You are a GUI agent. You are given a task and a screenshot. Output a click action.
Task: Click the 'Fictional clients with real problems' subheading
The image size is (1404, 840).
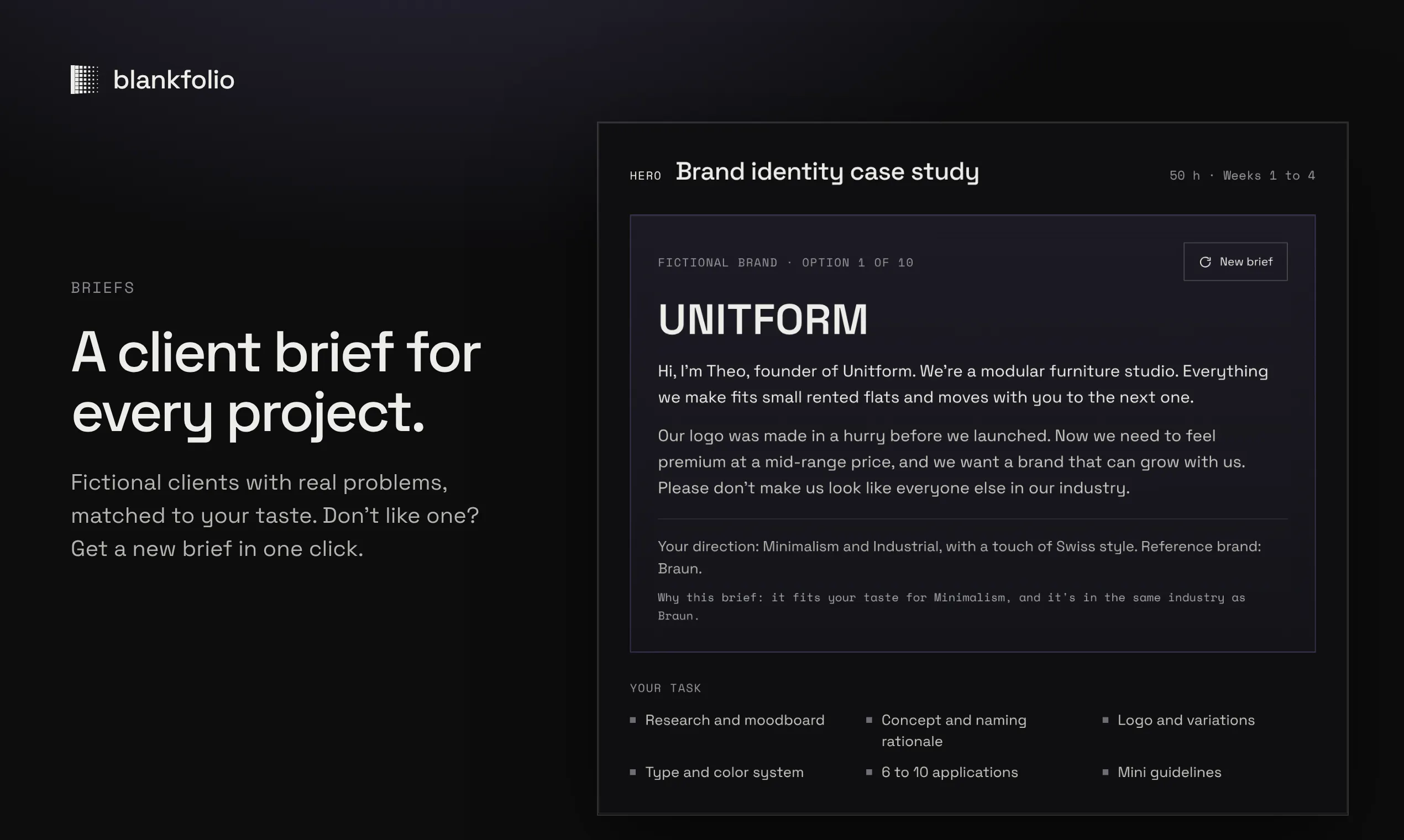pos(275,516)
